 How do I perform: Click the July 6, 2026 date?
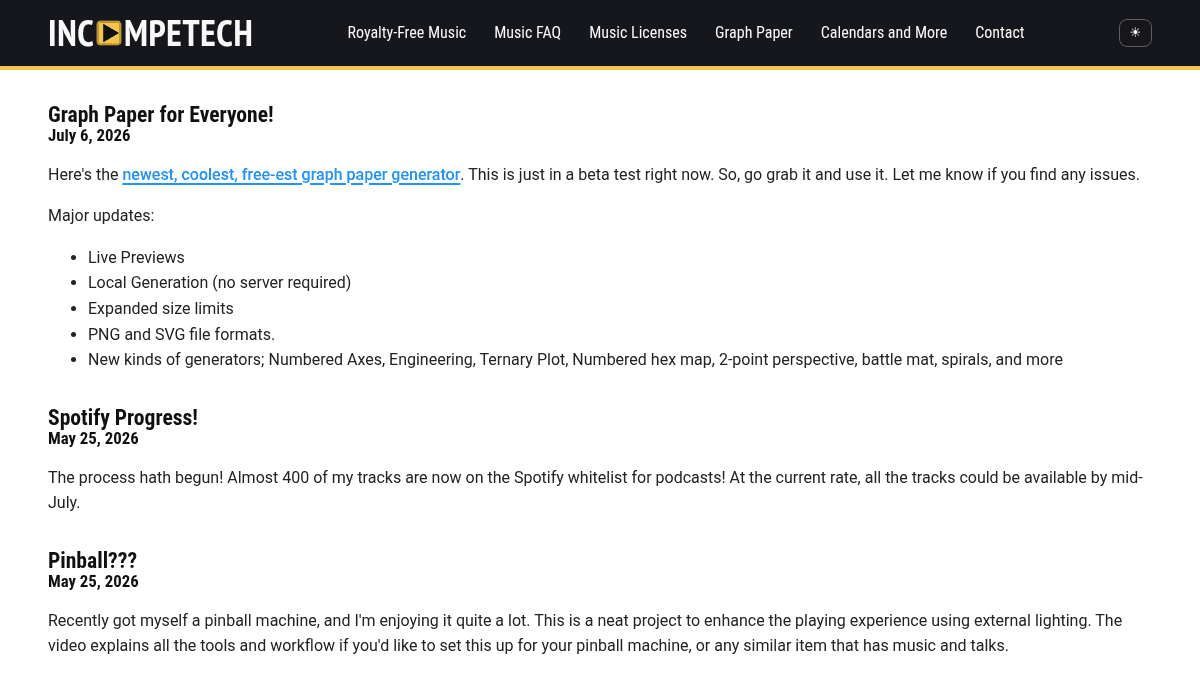[89, 136]
